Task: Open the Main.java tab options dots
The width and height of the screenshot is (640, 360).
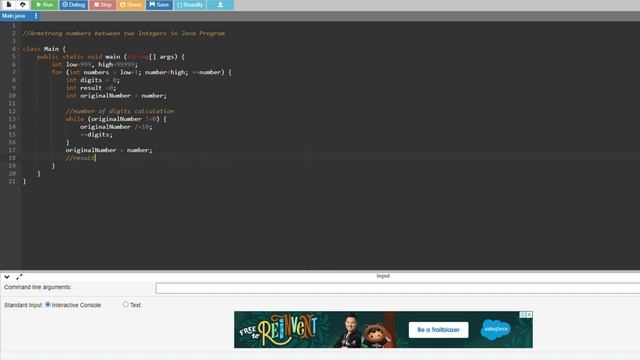Action: [x=36, y=16]
